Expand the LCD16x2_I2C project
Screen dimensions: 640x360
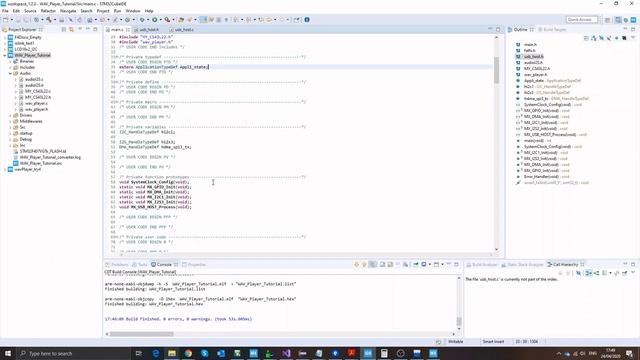click(x=5, y=49)
